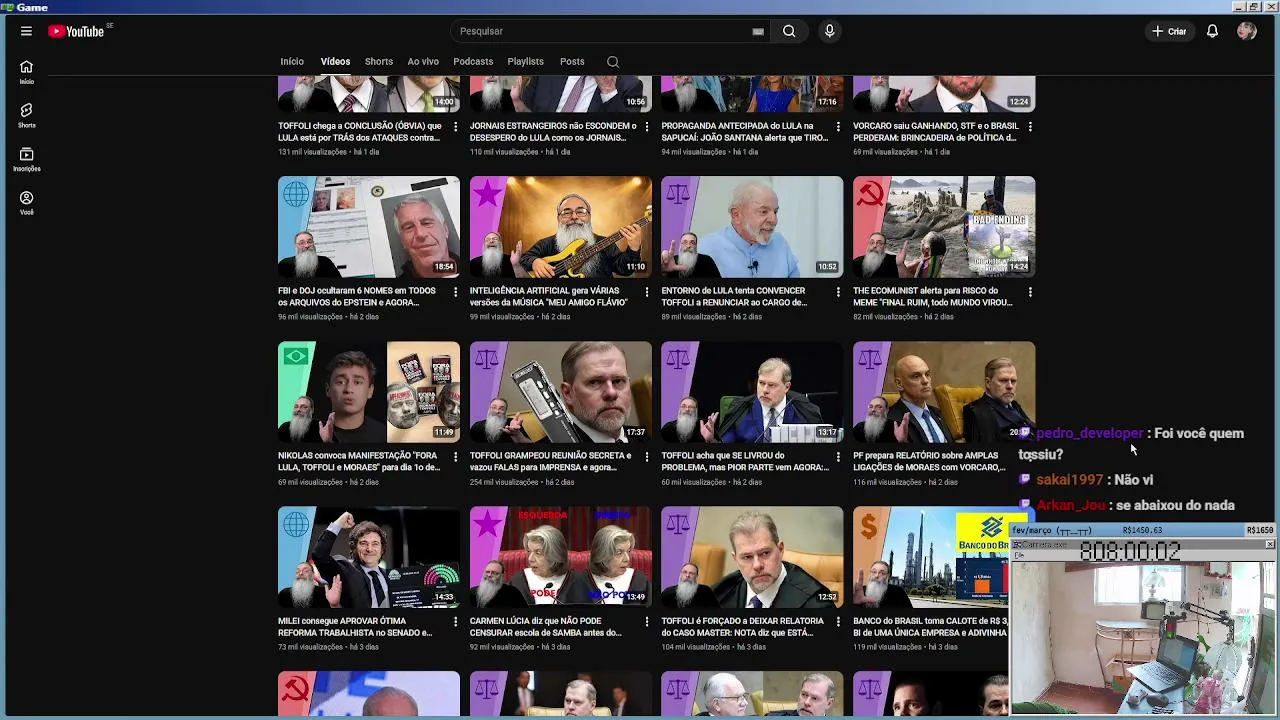Switch to the Início channel tab
This screenshot has width=1280, height=720.
(x=292, y=62)
